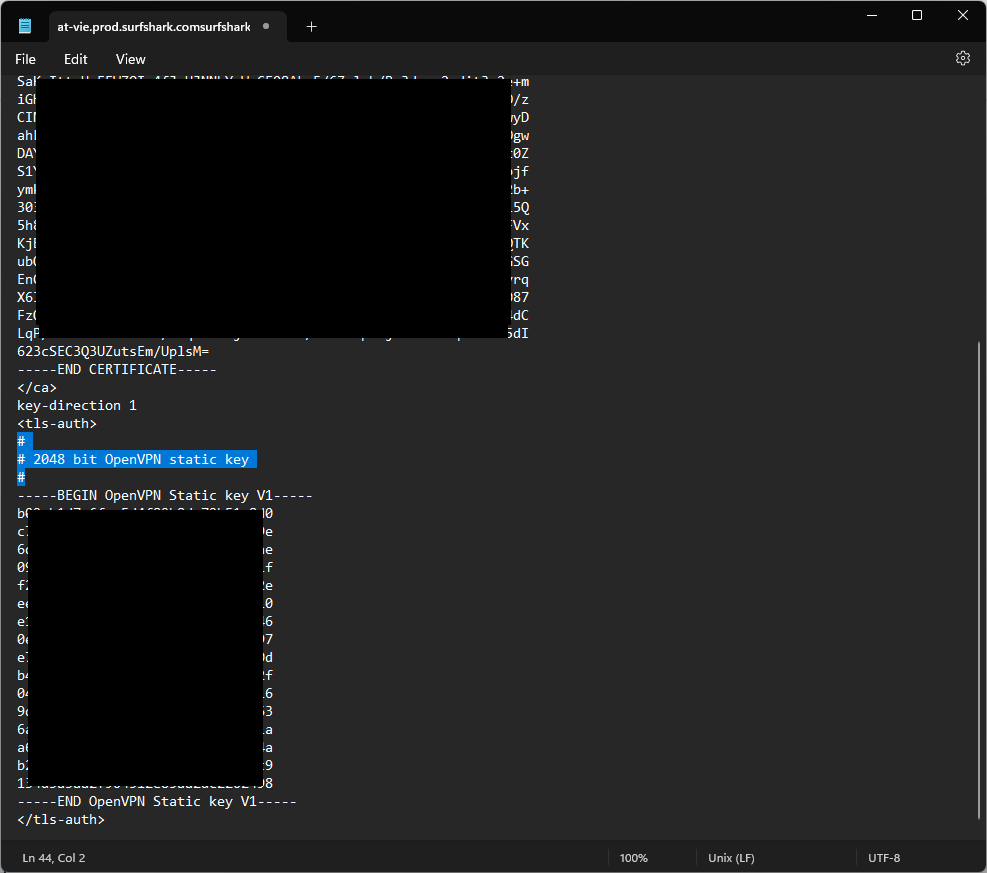Close the Notepad window
The height and width of the screenshot is (873, 987).
pos(962,15)
